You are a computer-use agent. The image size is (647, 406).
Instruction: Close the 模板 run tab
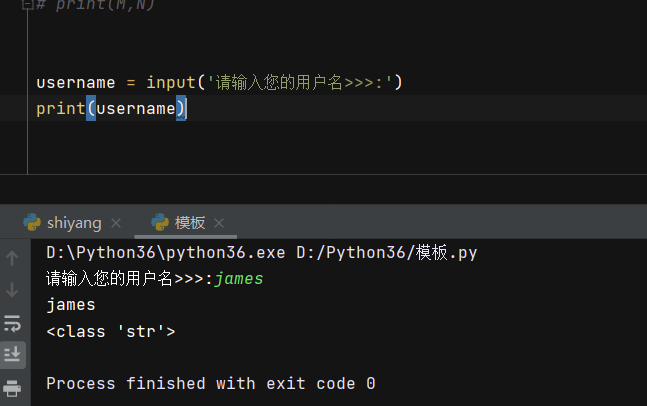[219, 223]
